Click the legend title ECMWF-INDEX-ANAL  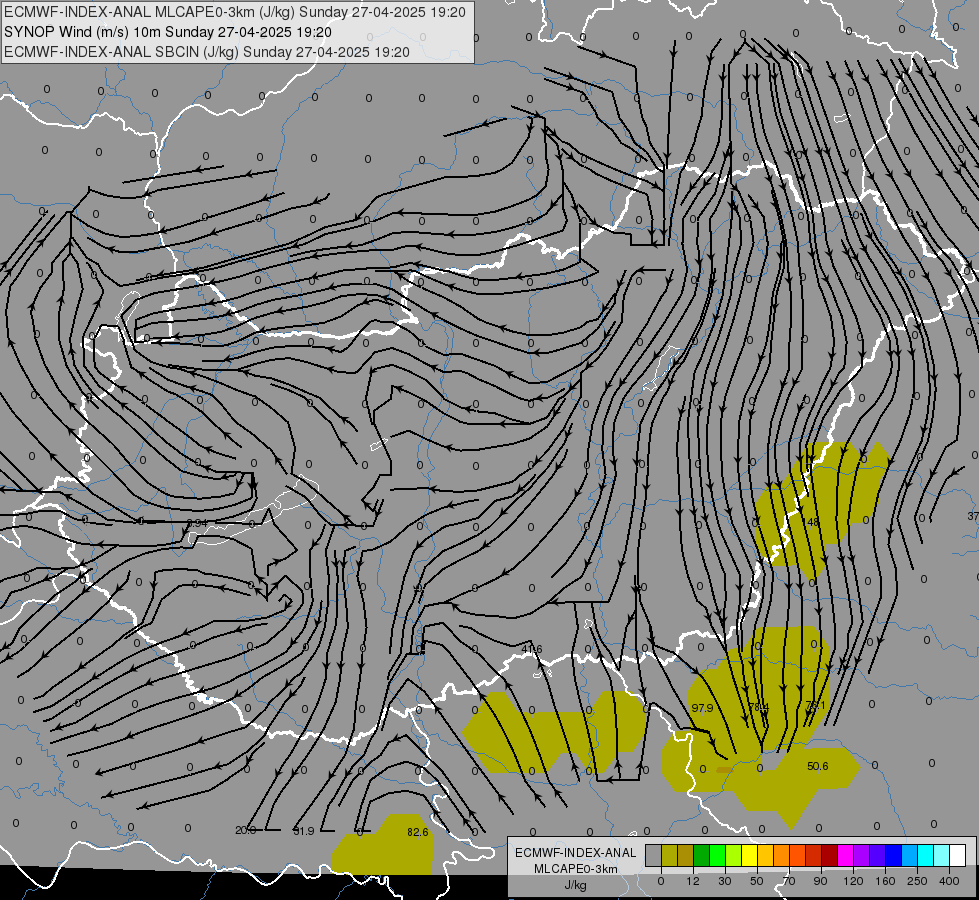click(x=575, y=853)
